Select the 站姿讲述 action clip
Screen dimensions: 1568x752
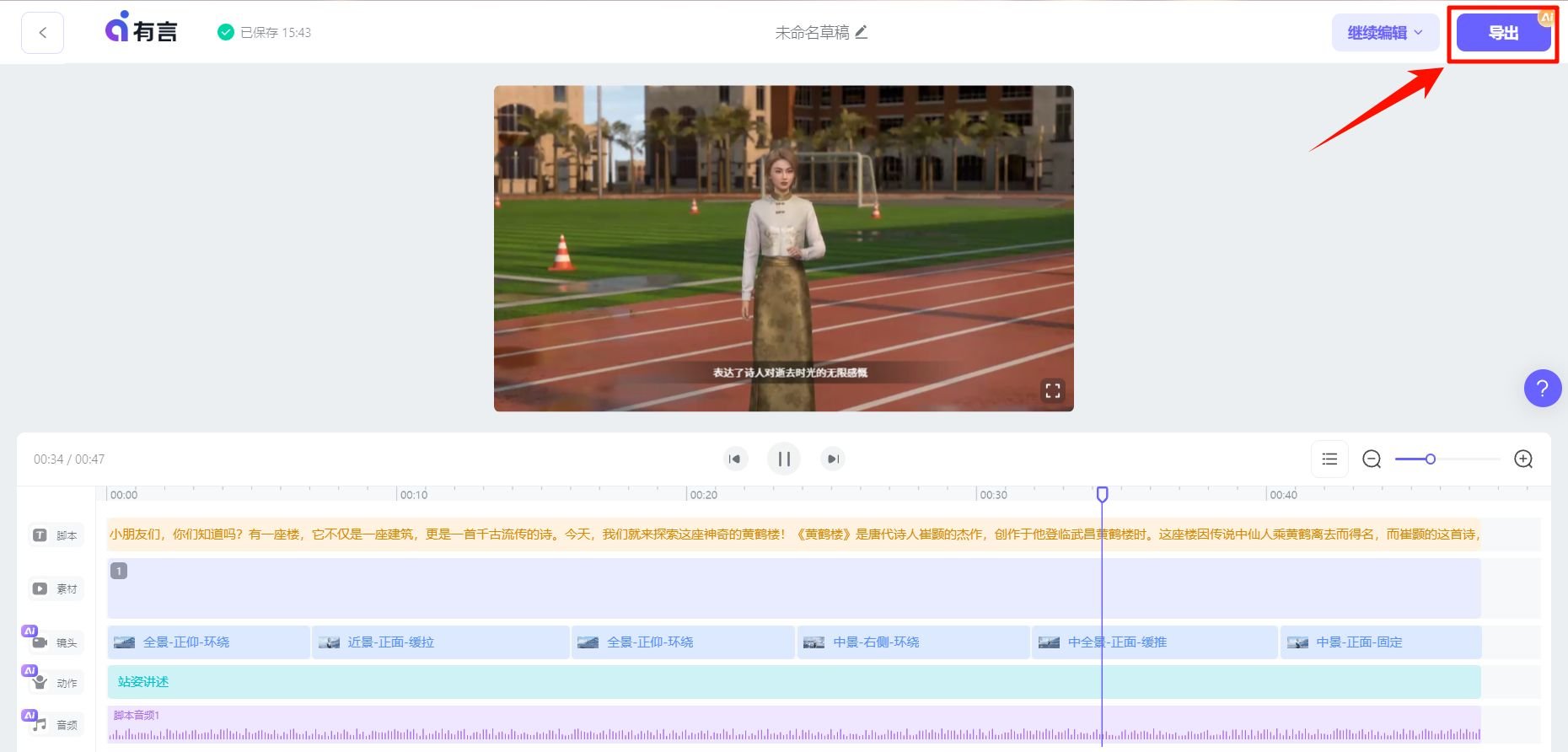click(793, 681)
